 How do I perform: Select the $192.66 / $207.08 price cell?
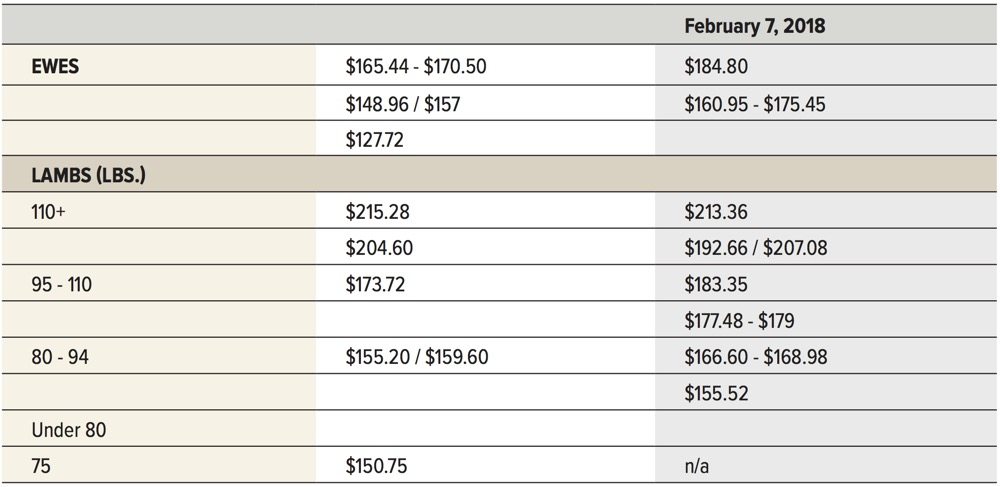(756, 247)
